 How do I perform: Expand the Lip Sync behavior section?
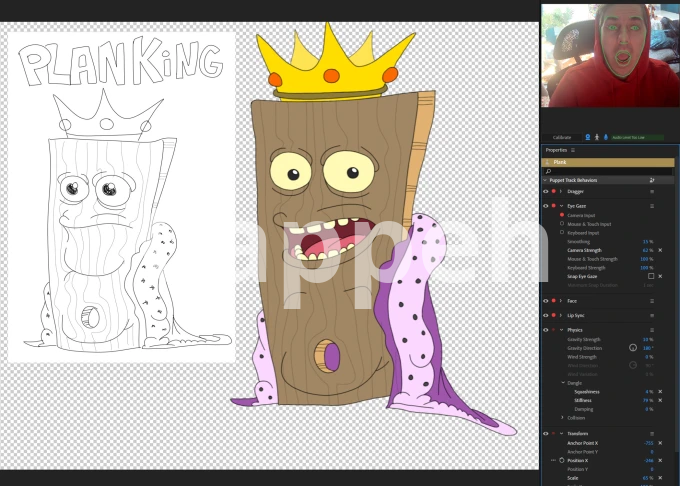(561, 315)
